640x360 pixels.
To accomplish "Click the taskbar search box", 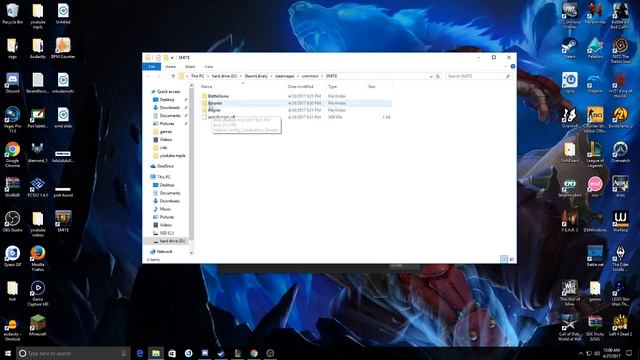I will coord(73,353).
